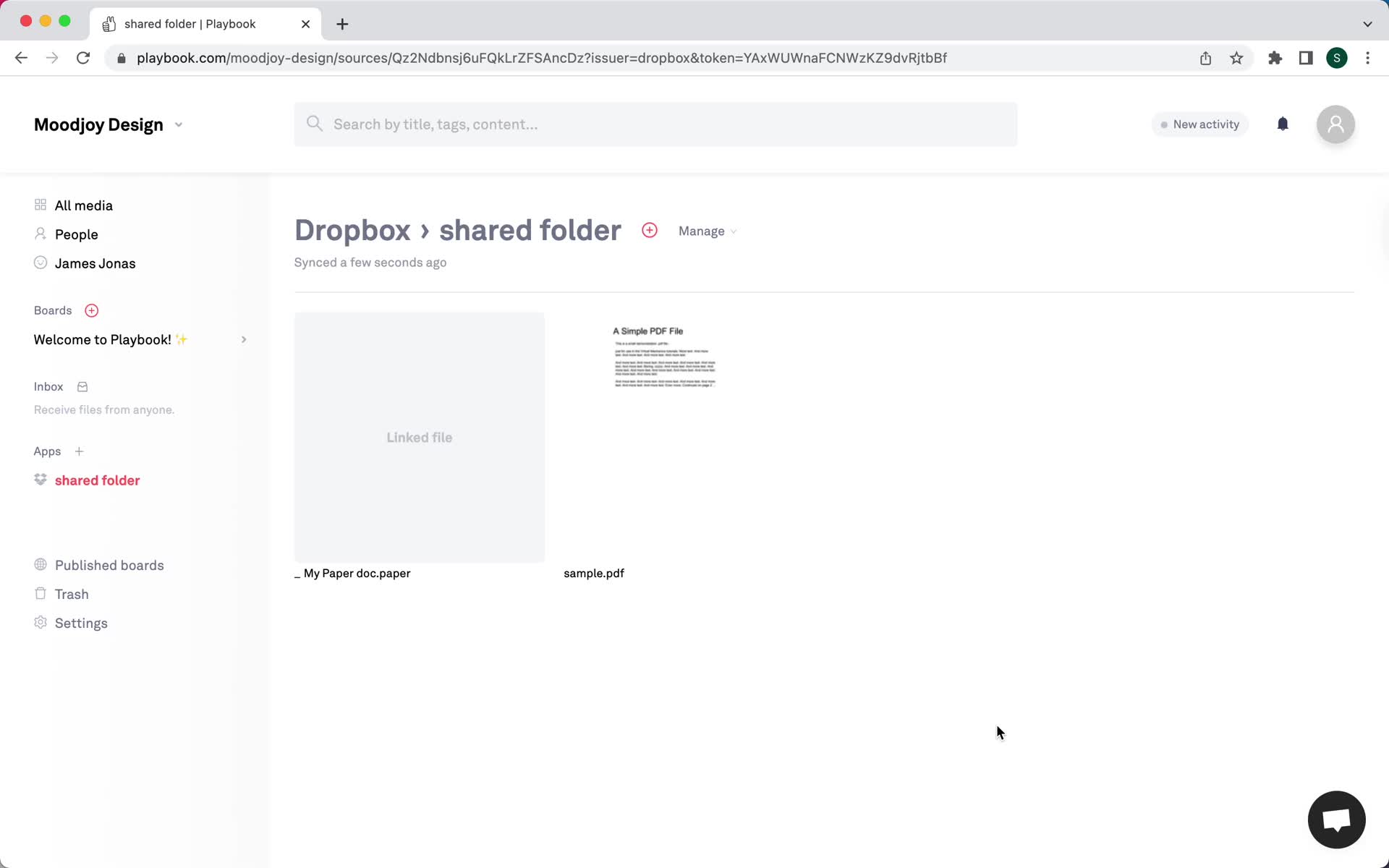The image size is (1389, 868).
Task: Click the Inbox lock icon
Action: [x=82, y=386]
